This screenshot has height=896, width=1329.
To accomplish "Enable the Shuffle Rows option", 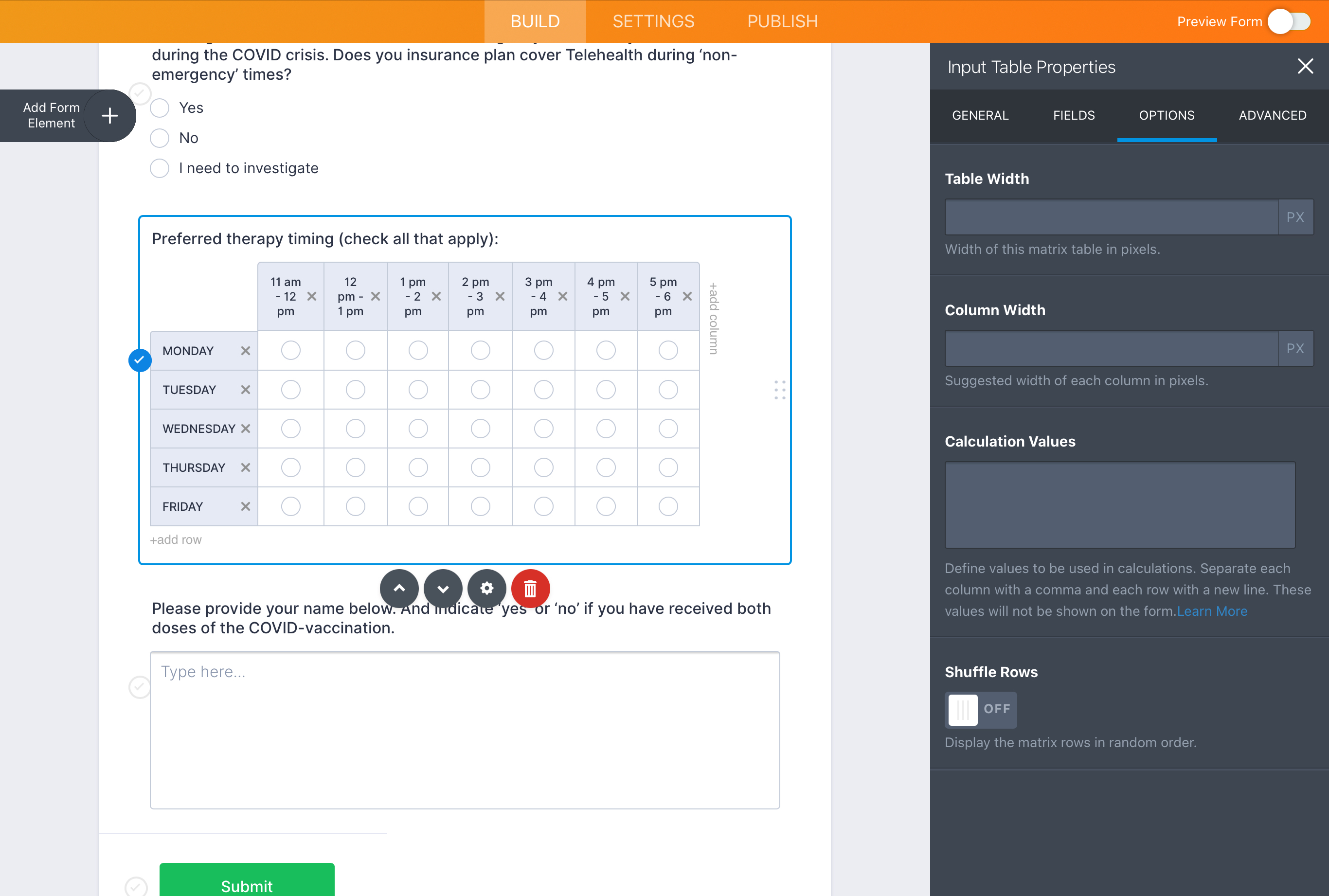I will click(981, 710).
